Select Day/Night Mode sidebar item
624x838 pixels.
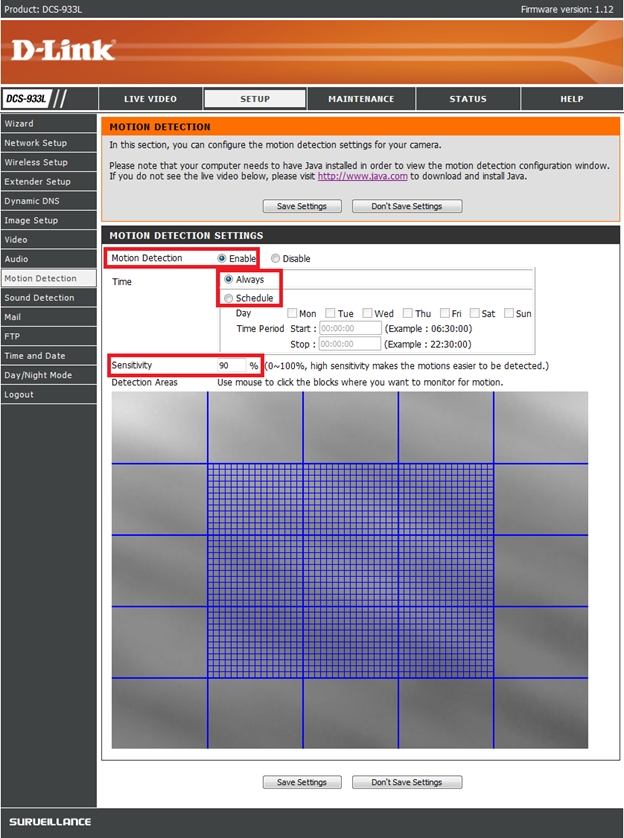(38, 375)
